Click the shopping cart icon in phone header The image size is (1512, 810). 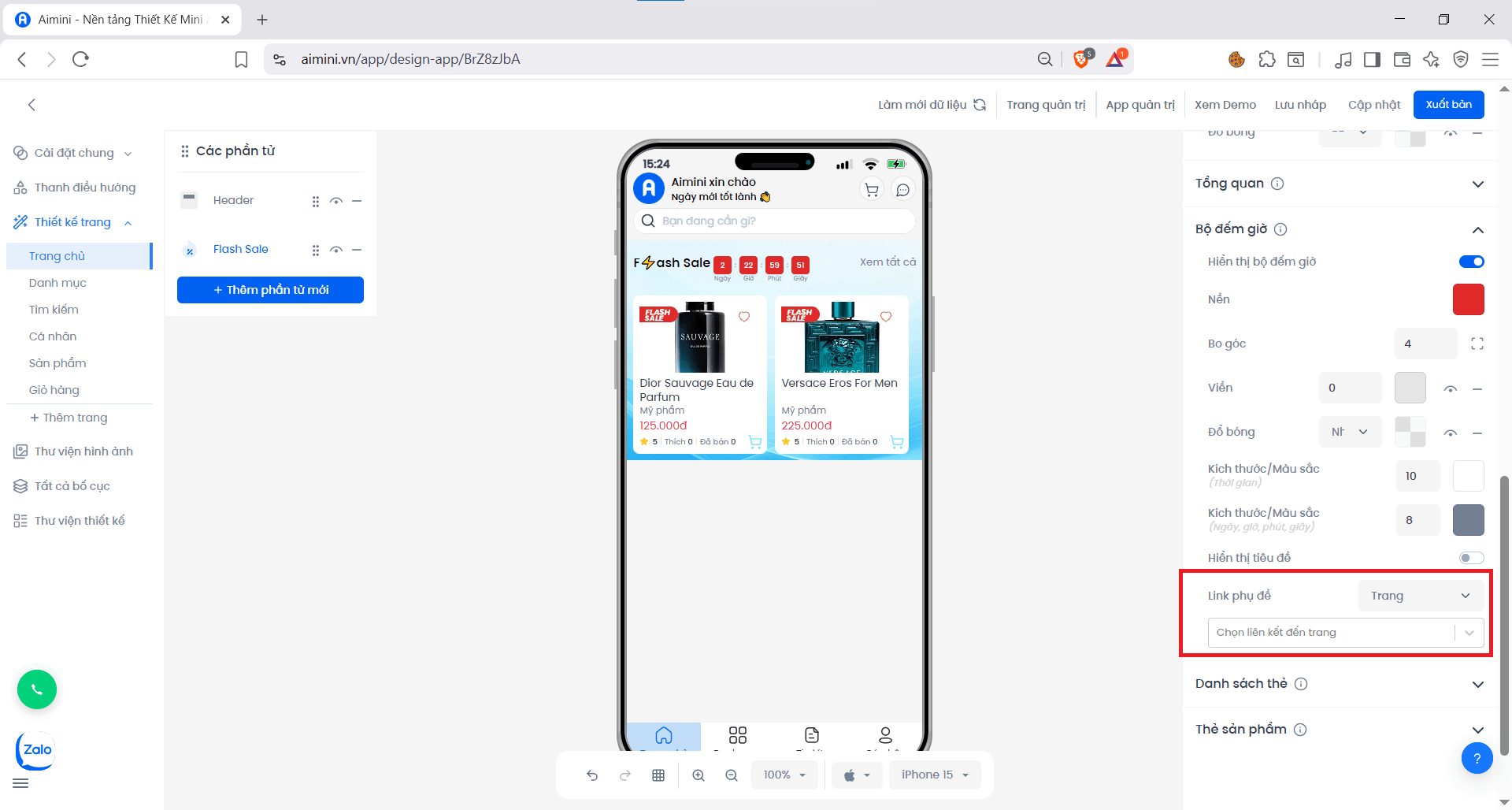[872, 190]
